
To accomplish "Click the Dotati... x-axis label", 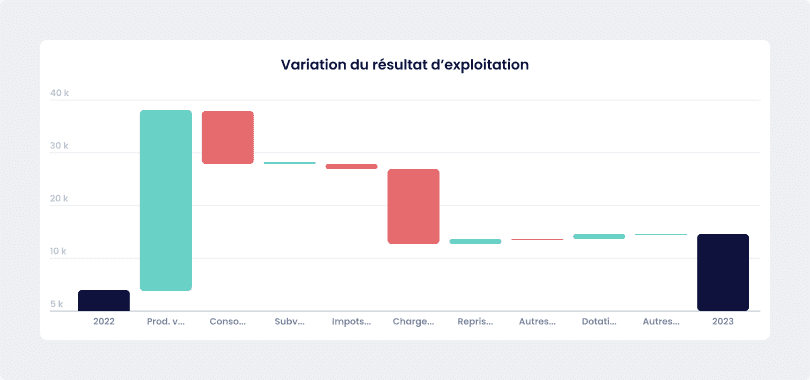I will pyautogui.click(x=599, y=321).
